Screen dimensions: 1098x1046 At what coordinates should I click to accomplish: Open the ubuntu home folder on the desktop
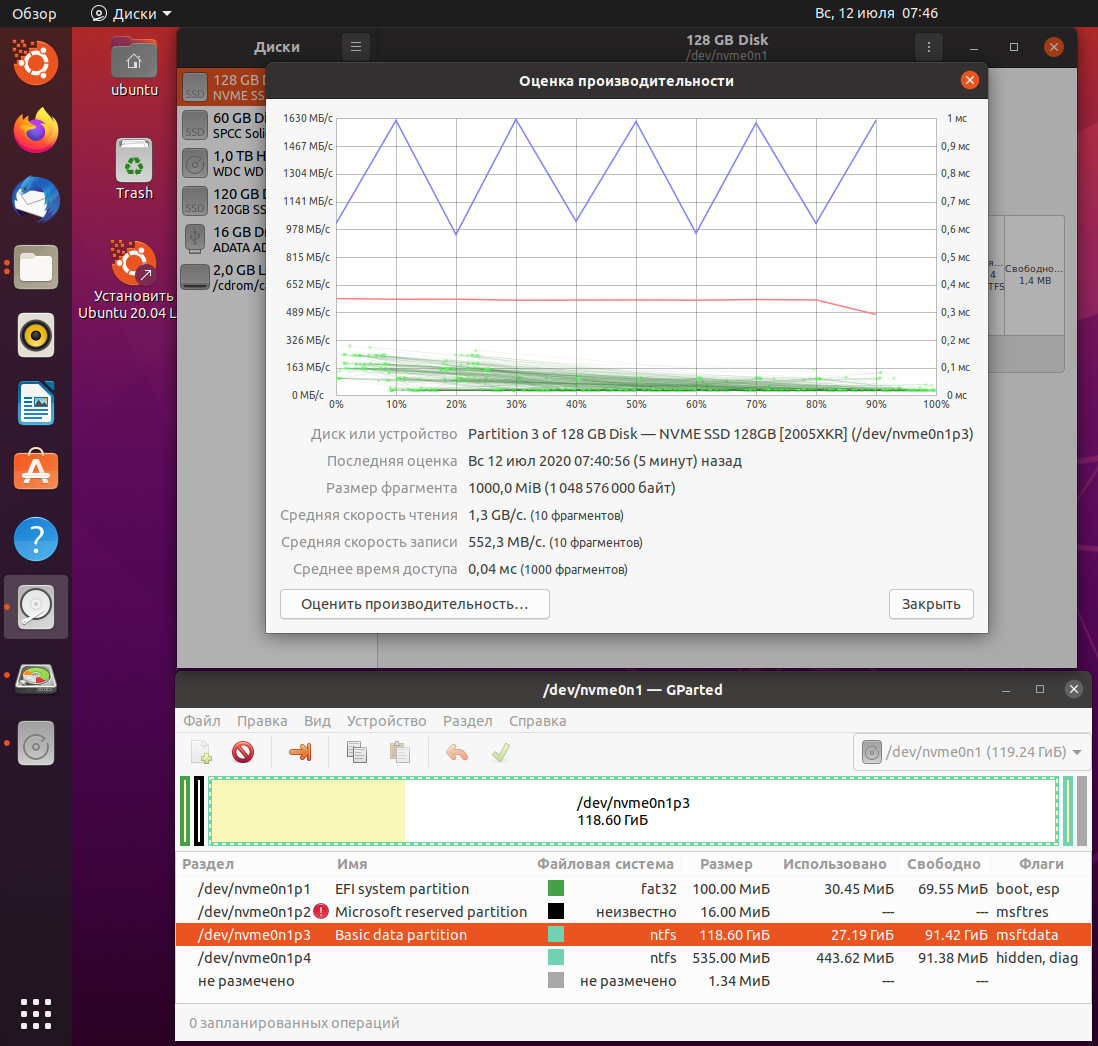[x=134, y=67]
